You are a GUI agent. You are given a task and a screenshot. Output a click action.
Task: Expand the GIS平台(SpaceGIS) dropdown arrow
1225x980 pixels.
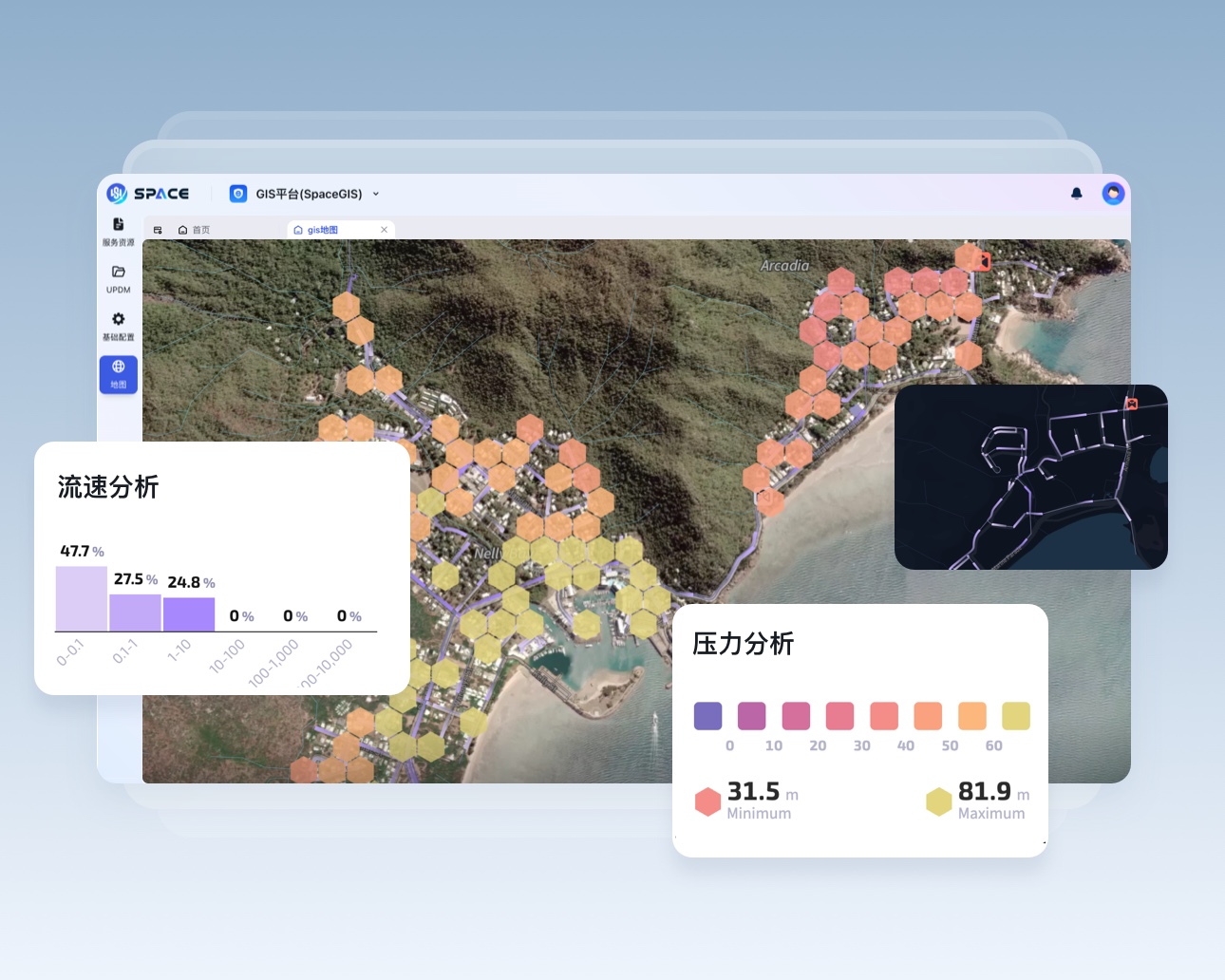[x=376, y=194]
